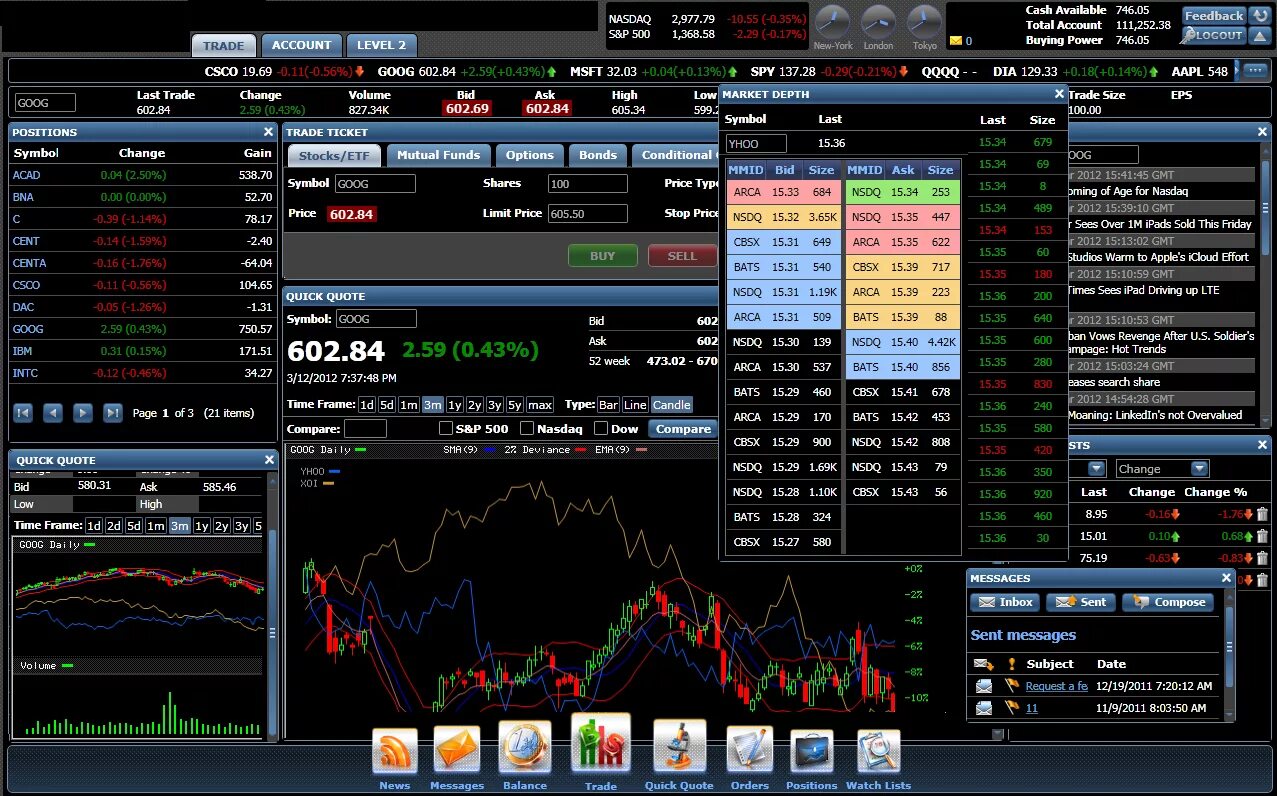This screenshot has width=1277, height=796.
Task: Click the Logout button
Action: pyautogui.click(x=1214, y=35)
